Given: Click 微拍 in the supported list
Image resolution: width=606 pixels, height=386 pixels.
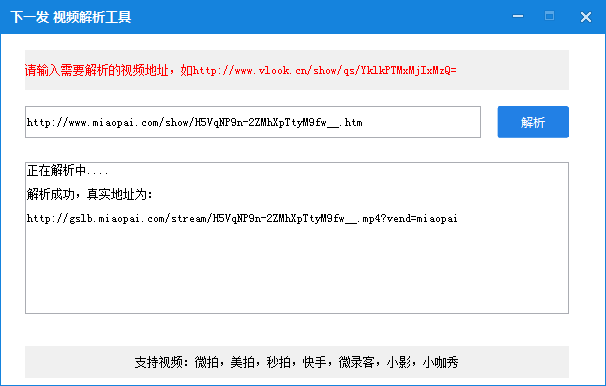Looking at the screenshot, I should (206, 362).
